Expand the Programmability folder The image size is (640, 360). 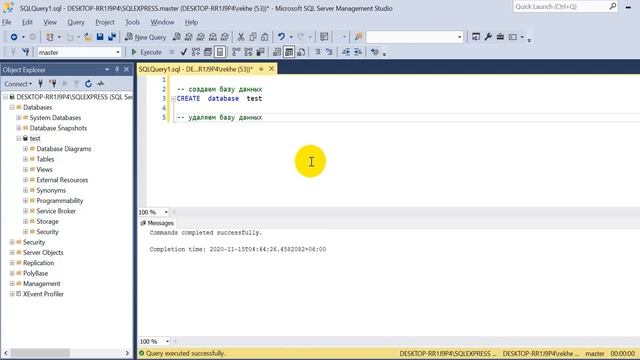coord(25,201)
